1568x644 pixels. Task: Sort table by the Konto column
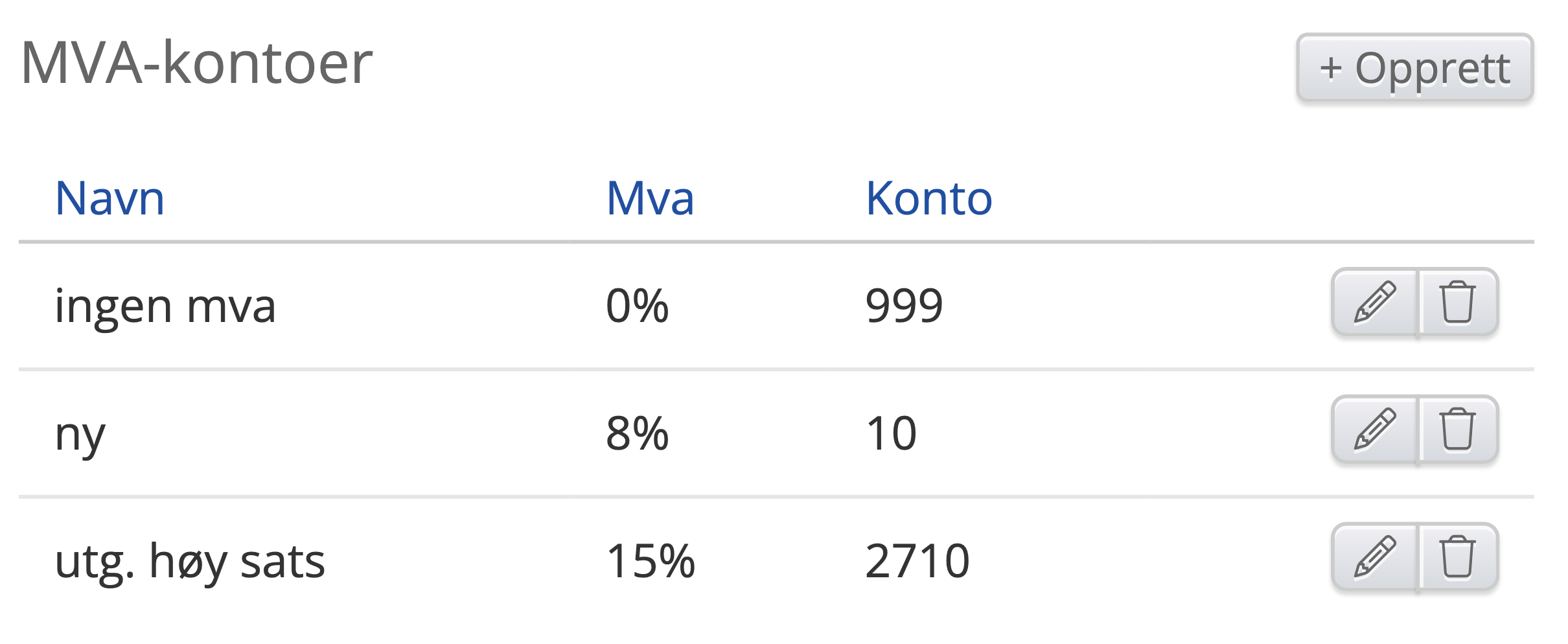point(928,198)
